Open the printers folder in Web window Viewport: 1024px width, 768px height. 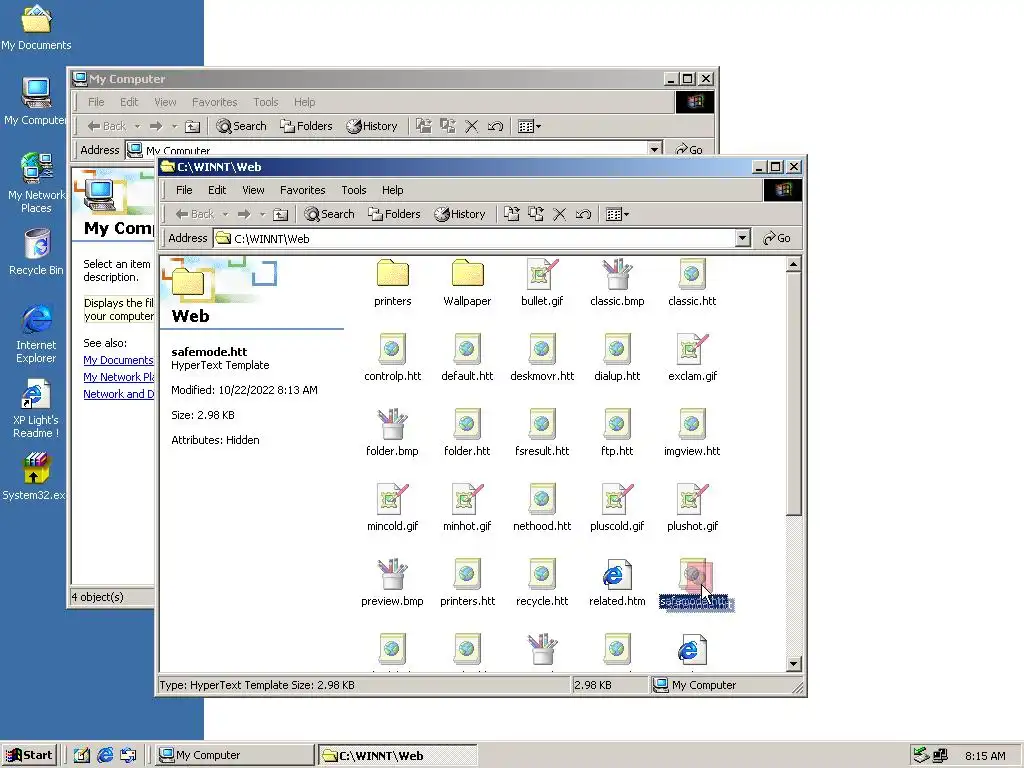click(x=392, y=273)
